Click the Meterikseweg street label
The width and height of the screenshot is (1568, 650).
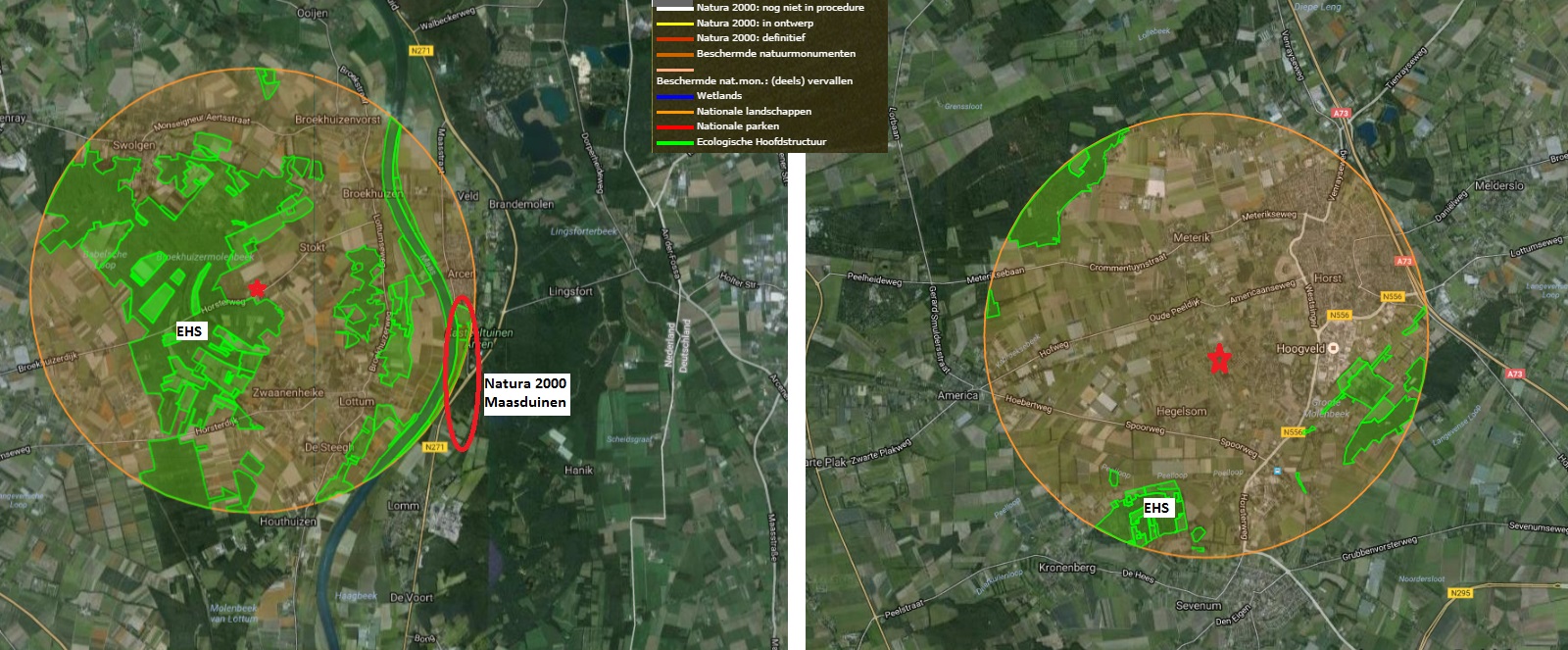pyautogui.click(x=1269, y=216)
